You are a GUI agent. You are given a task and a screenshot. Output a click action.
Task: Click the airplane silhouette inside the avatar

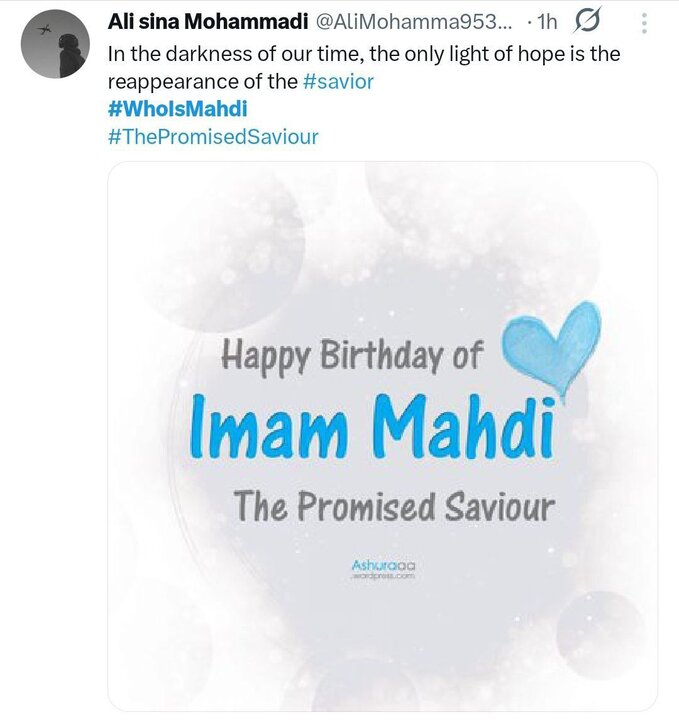42,31
